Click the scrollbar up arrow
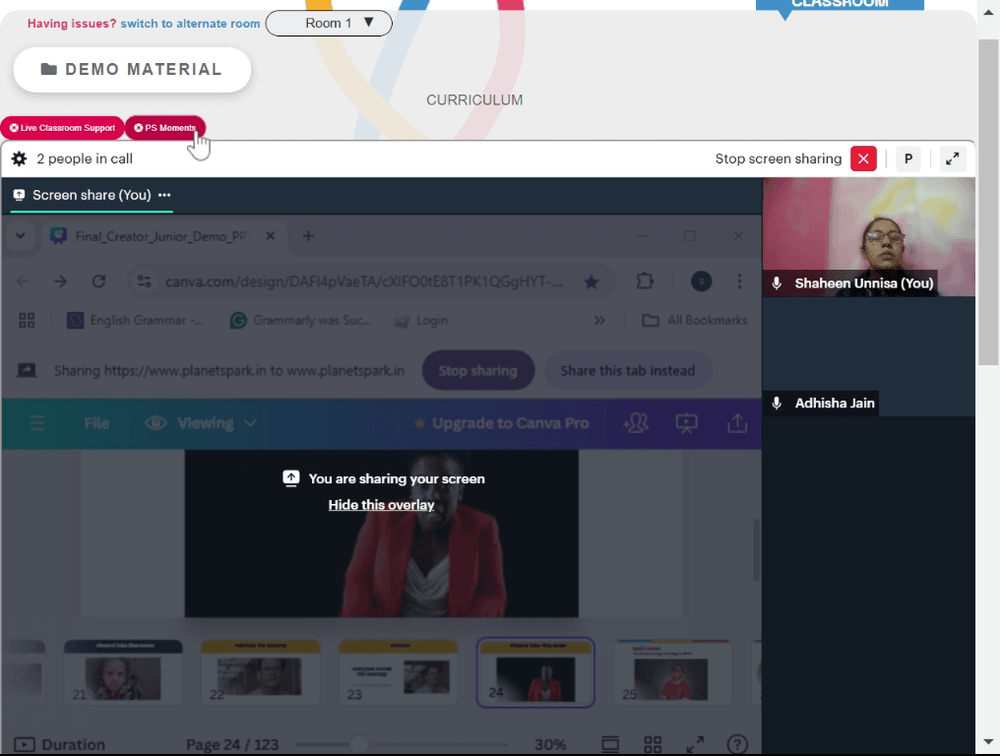The width and height of the screenshot is (1000, 756). pos(988,11)
